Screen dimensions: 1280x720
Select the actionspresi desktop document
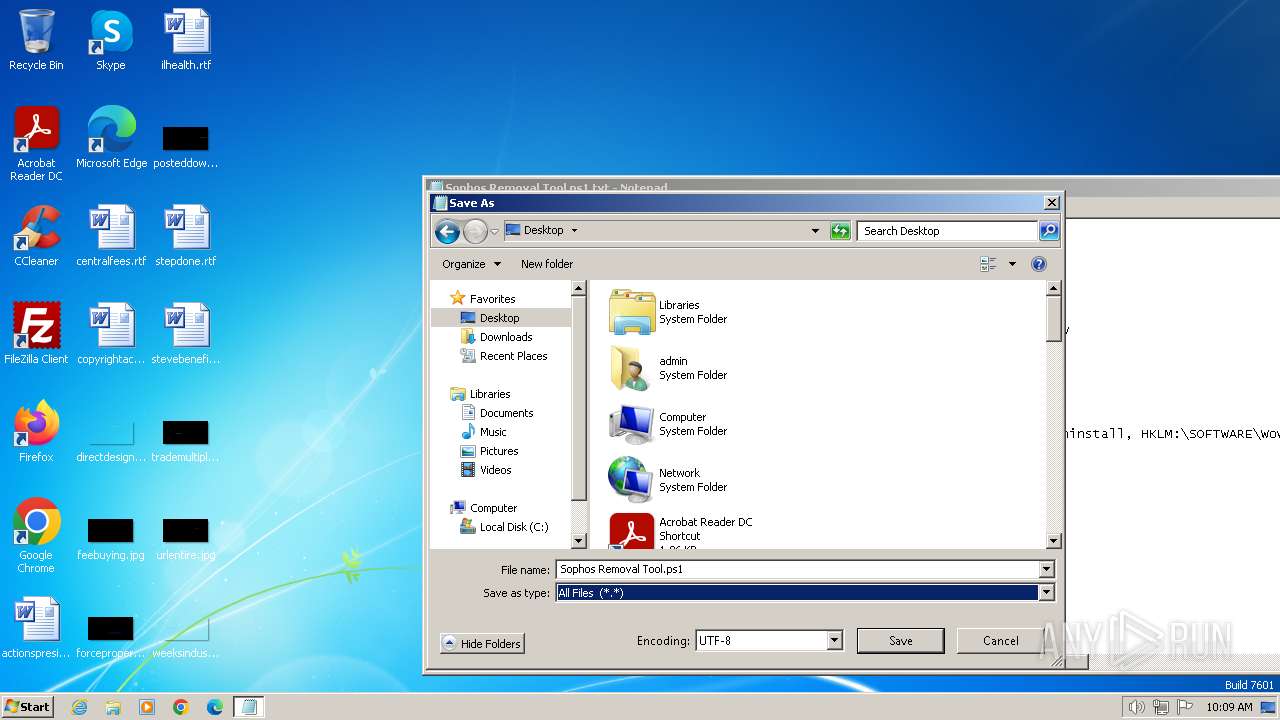coord(38,628)
